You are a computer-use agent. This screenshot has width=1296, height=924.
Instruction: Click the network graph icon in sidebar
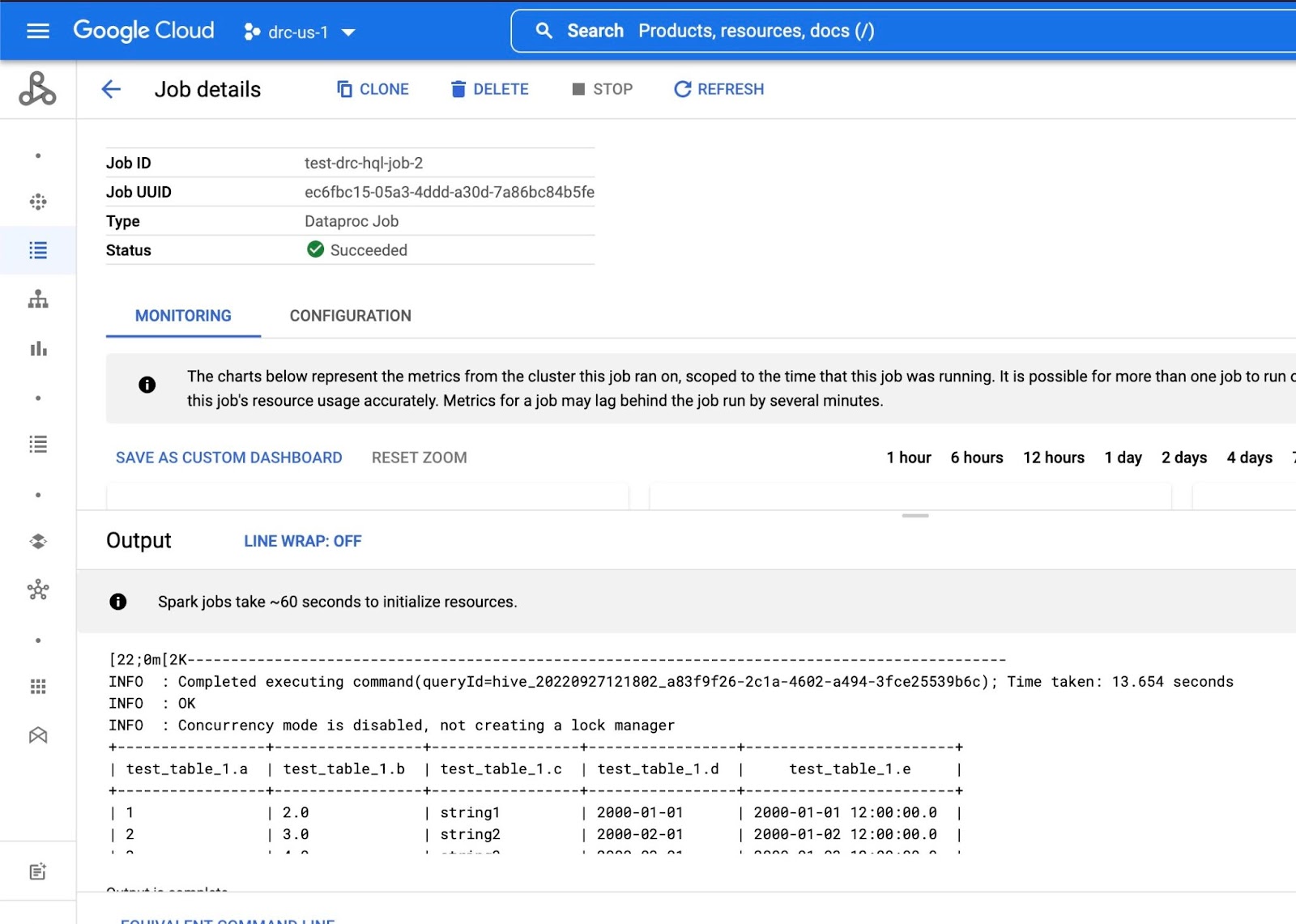(x=38, y=590)
